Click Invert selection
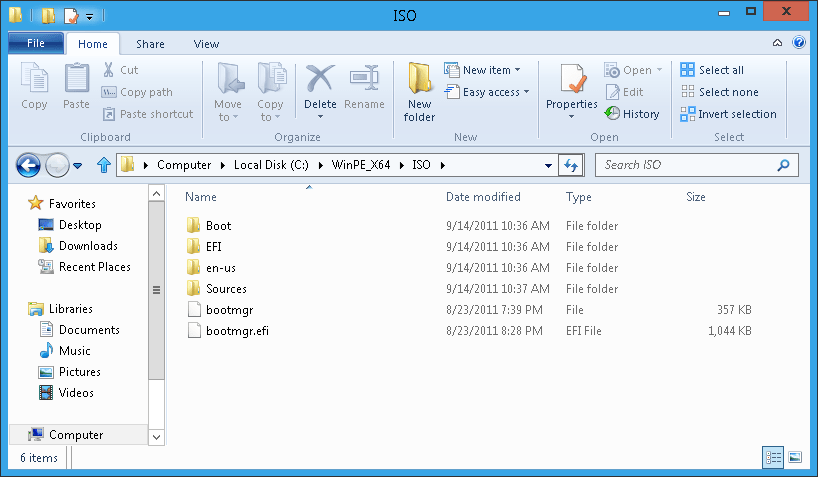The image size is (818, 477). click(x=728, y=114)
